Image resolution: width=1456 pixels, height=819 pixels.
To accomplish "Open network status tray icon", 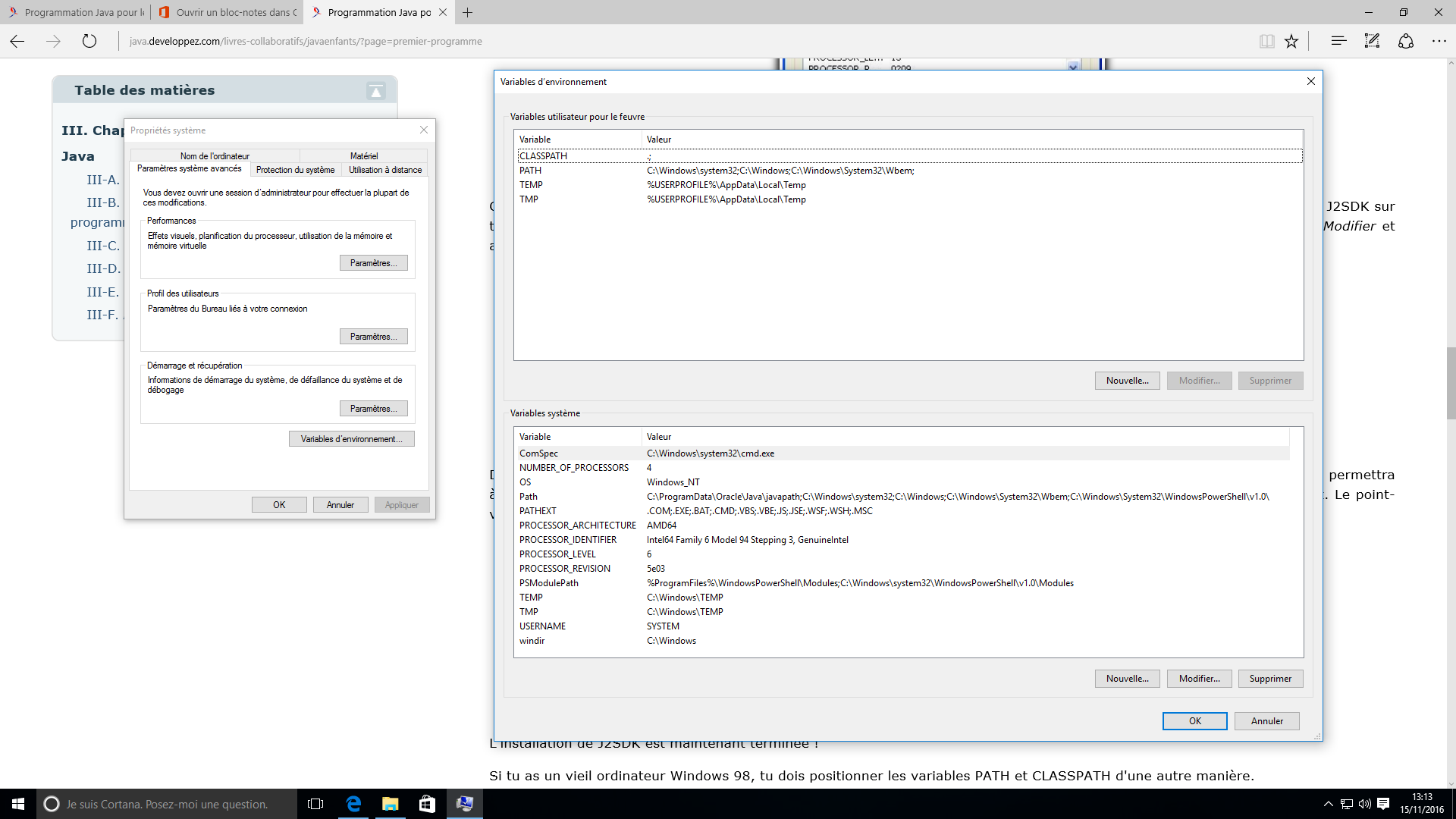I will [x=1347, y=804].
